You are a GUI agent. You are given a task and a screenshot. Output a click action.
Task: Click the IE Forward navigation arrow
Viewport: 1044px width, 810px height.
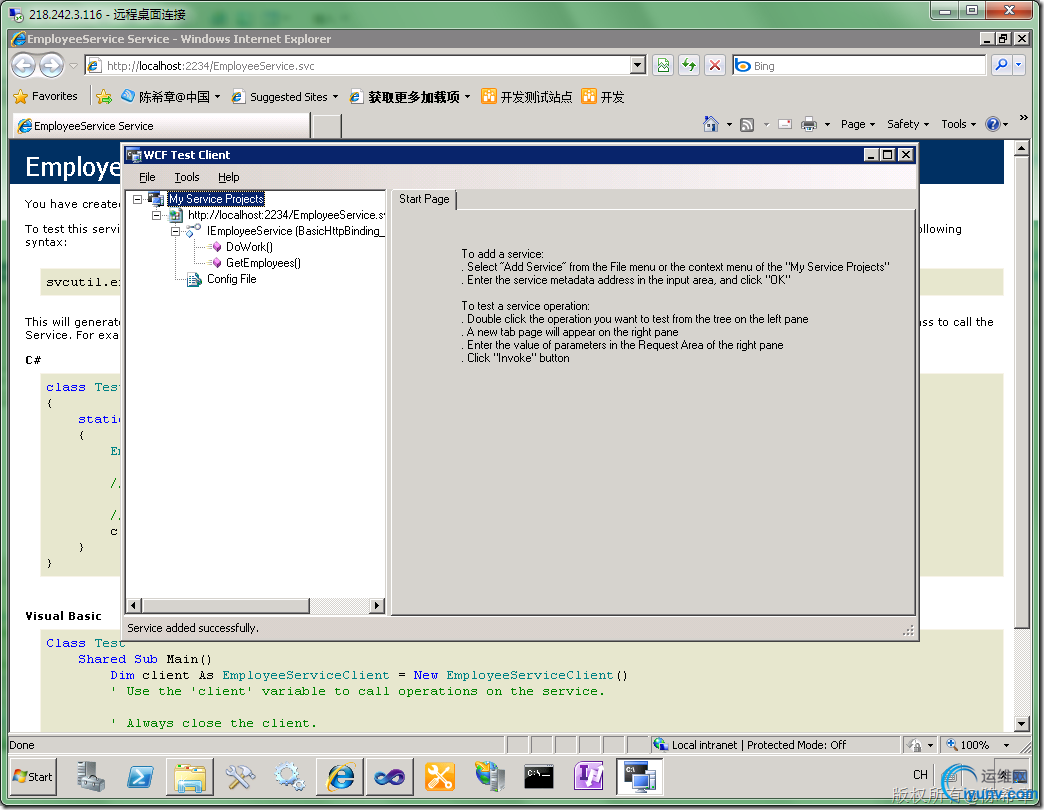tap(51, 65)
